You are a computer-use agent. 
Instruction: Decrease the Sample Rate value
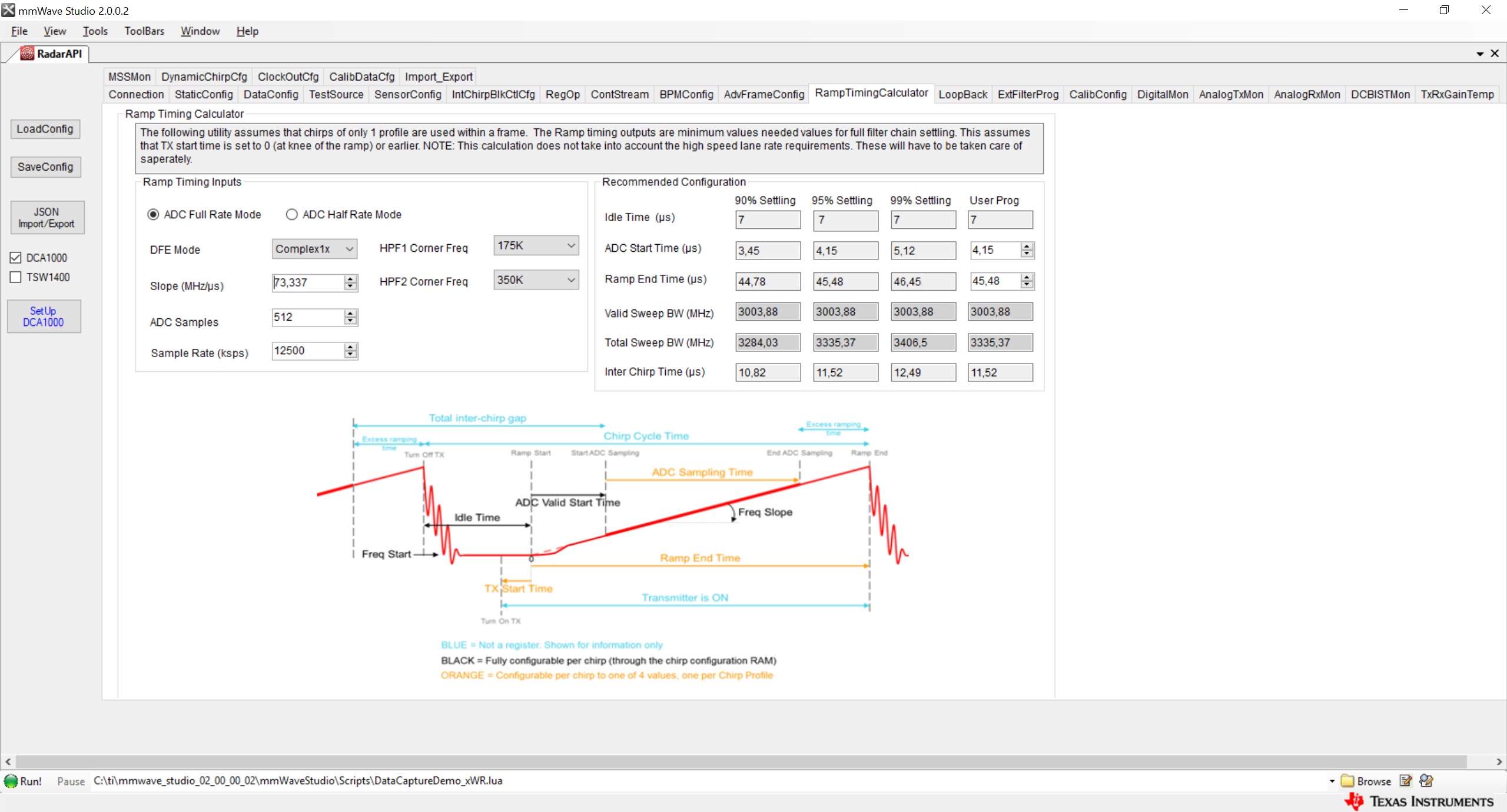351,354
